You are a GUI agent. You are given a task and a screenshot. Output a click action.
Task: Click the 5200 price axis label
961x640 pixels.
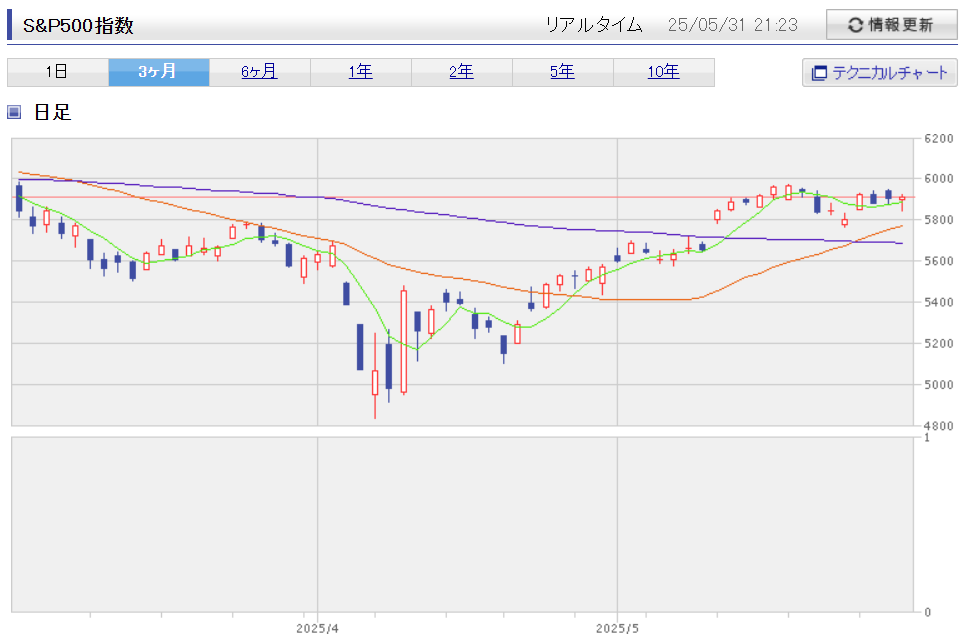[939, 343]
